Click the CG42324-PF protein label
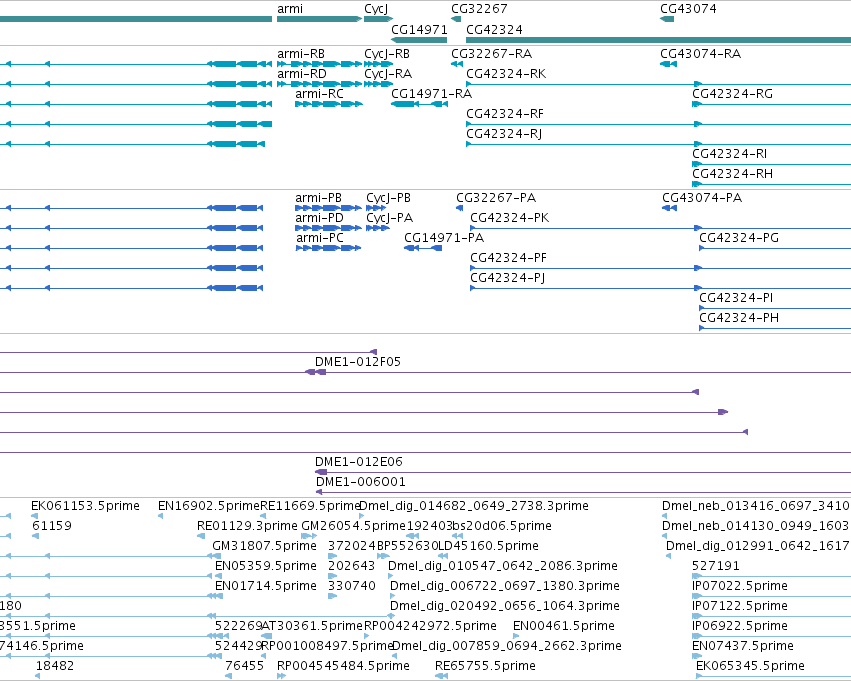The image size is (851, 681). click(508, 258)
